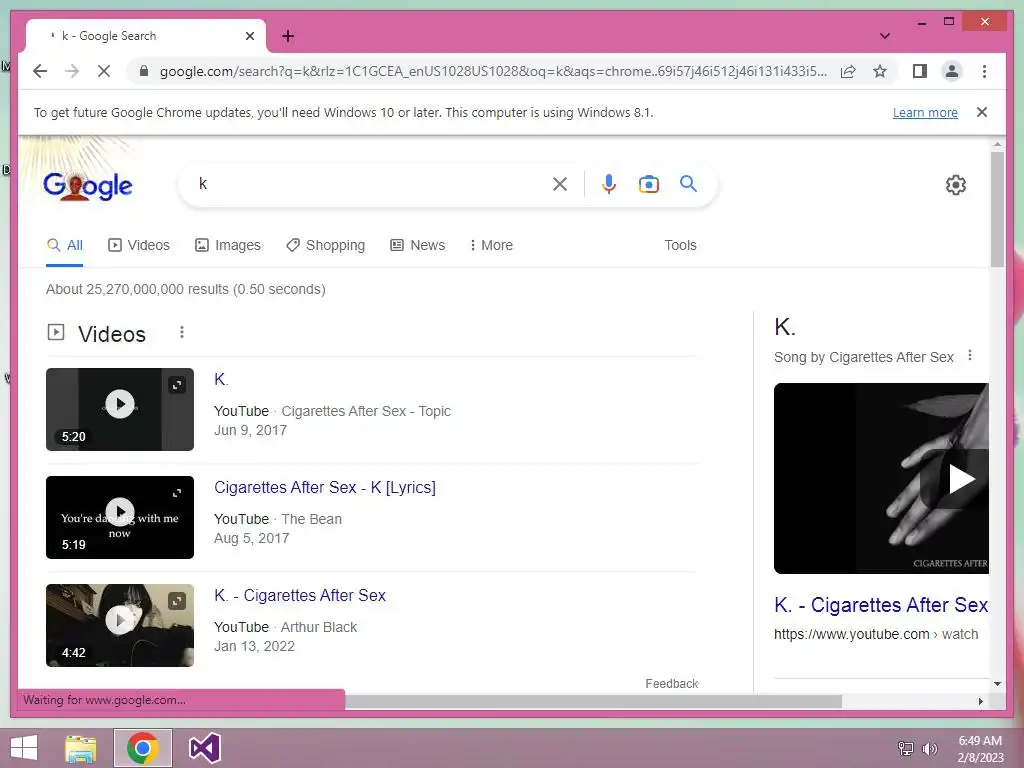Open the site info padlock icon
The width and height of the screenshot is (1024, 768).
(144, 71)
